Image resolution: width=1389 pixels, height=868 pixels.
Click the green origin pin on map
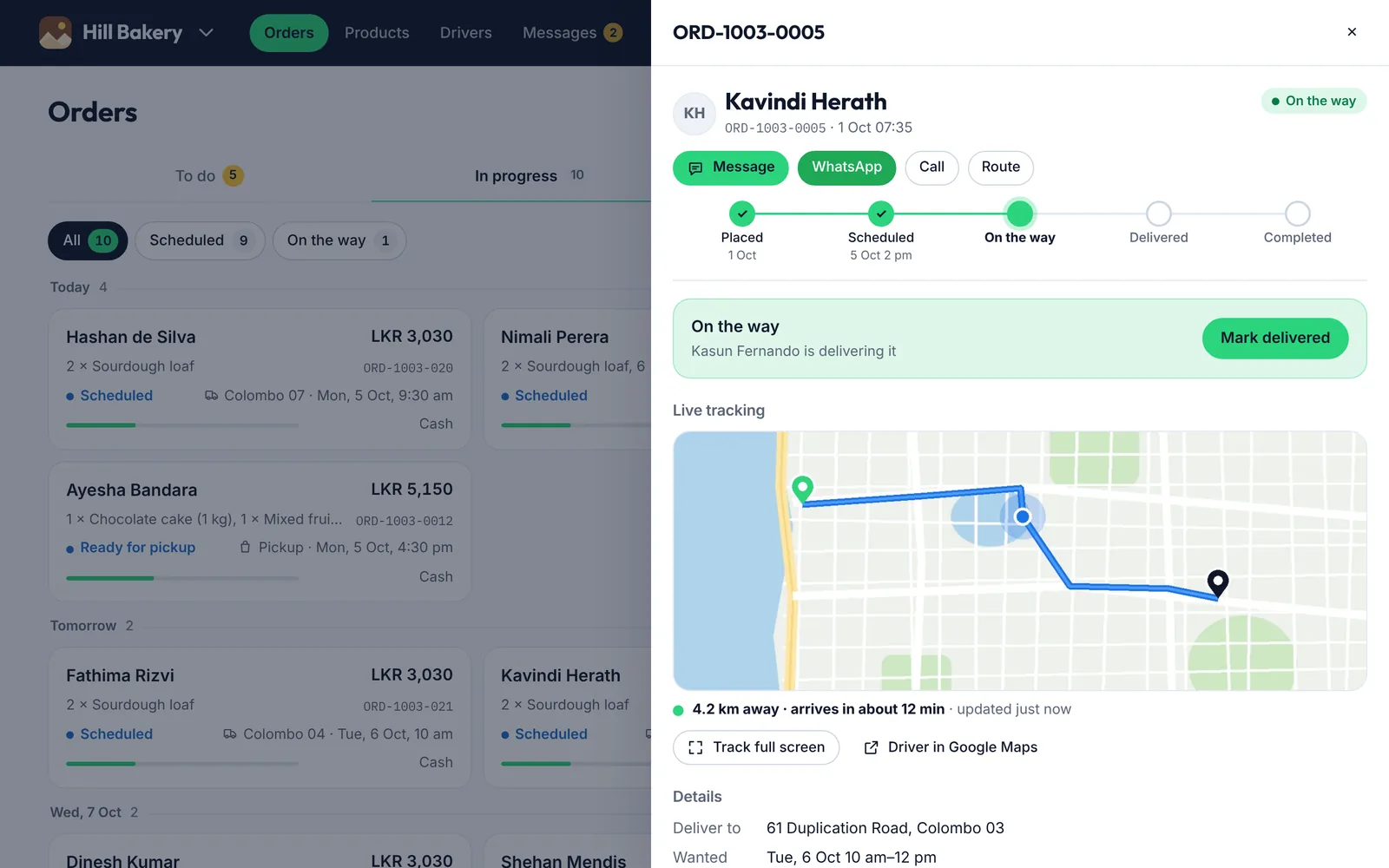coord(803,490)
